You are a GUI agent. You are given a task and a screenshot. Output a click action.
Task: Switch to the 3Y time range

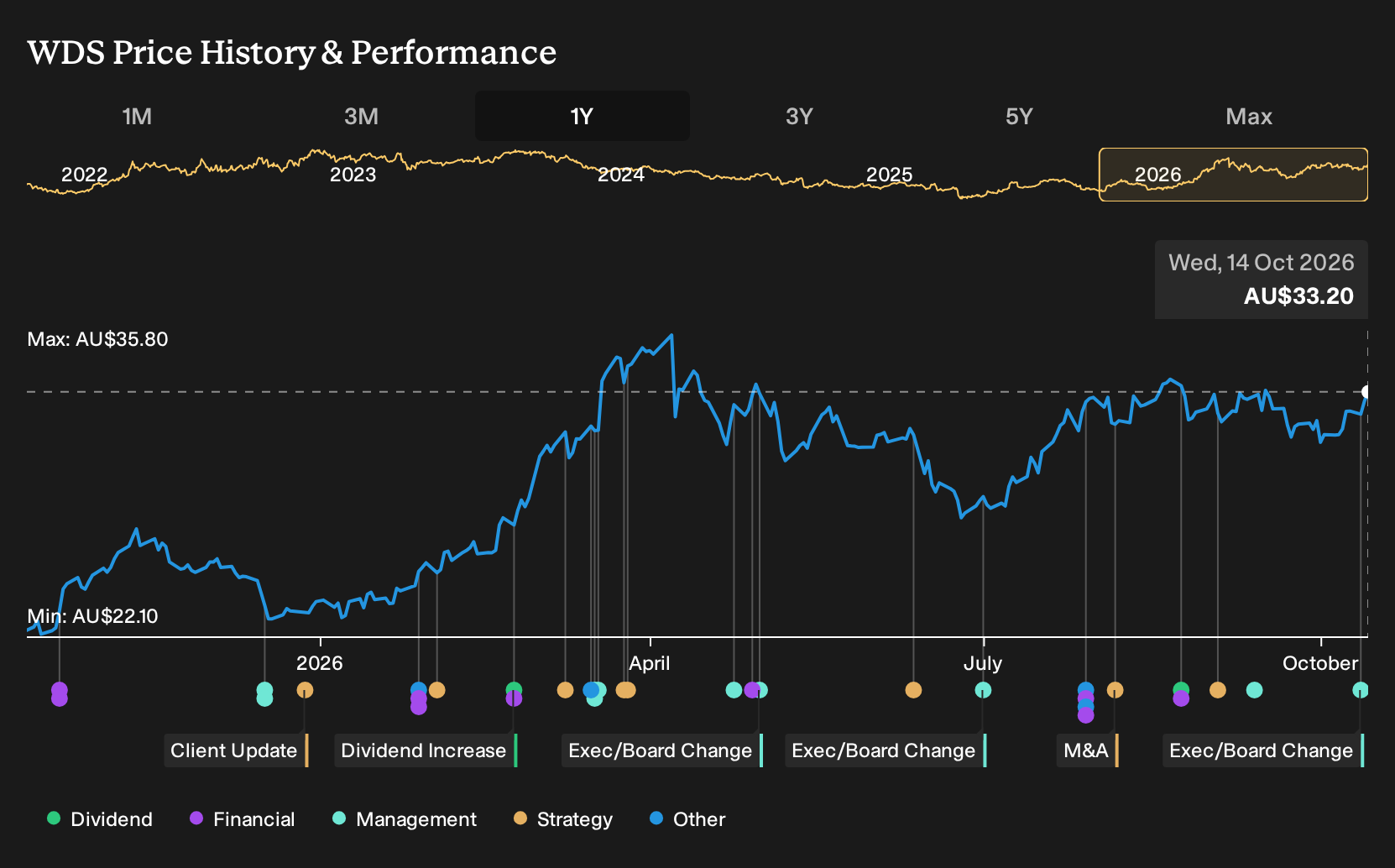click(799, 116)
